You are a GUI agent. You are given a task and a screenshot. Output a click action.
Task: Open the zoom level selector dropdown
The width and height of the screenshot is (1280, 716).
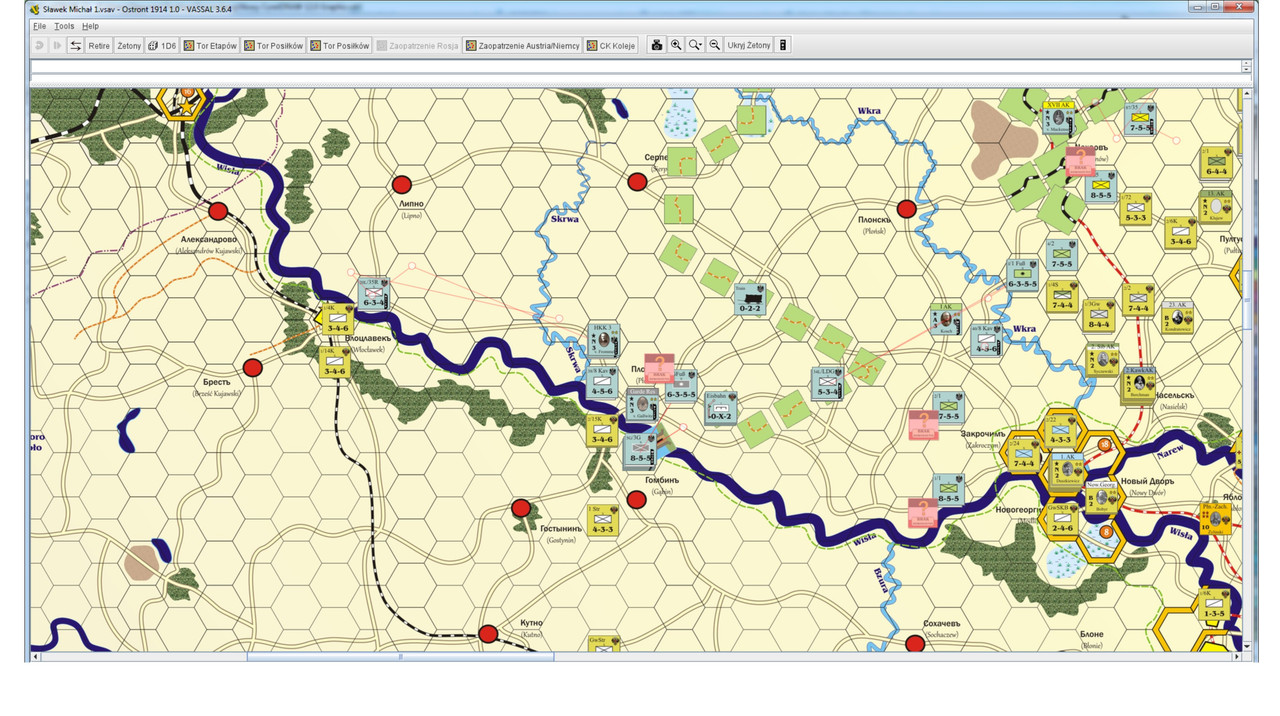695,45
